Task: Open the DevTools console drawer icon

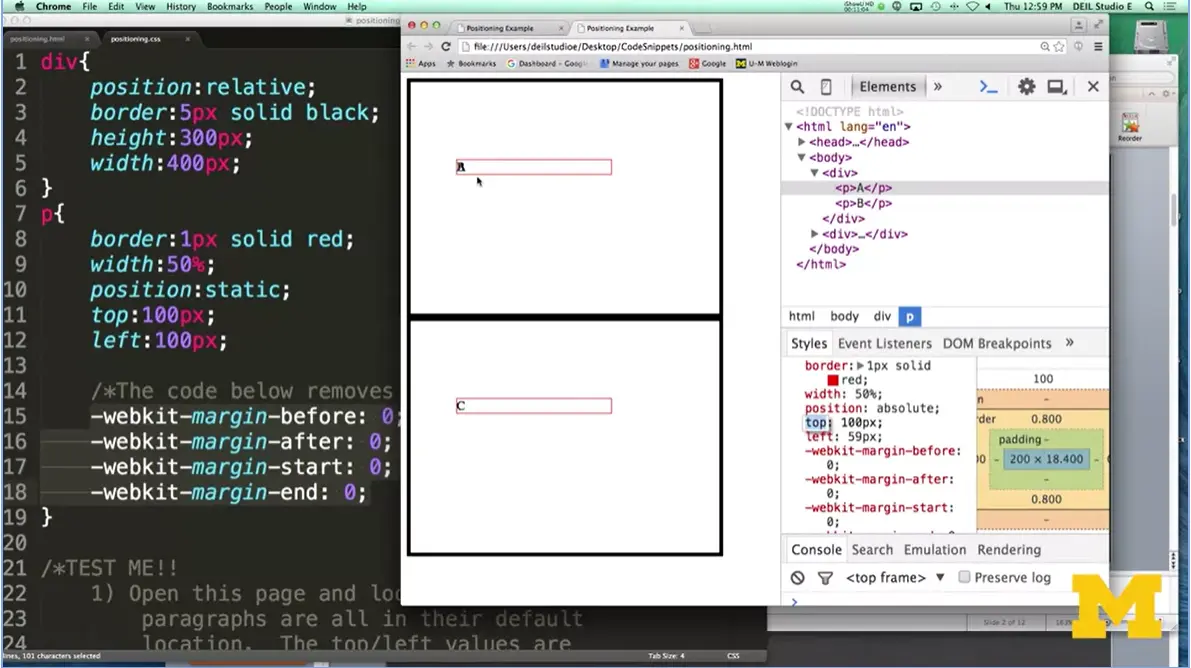Action: (x=988, y=87)
